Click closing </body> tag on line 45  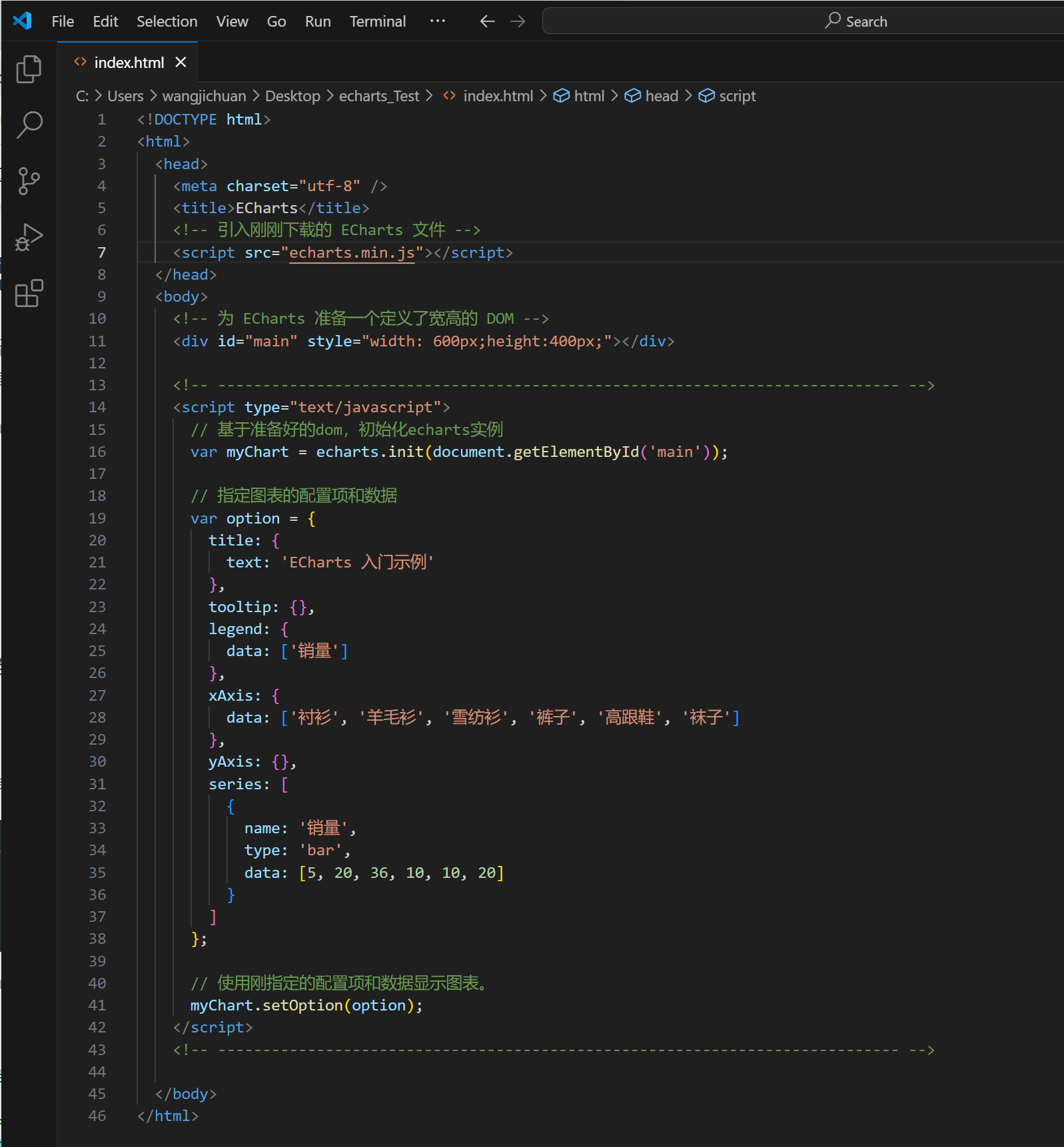(186, 1094)
